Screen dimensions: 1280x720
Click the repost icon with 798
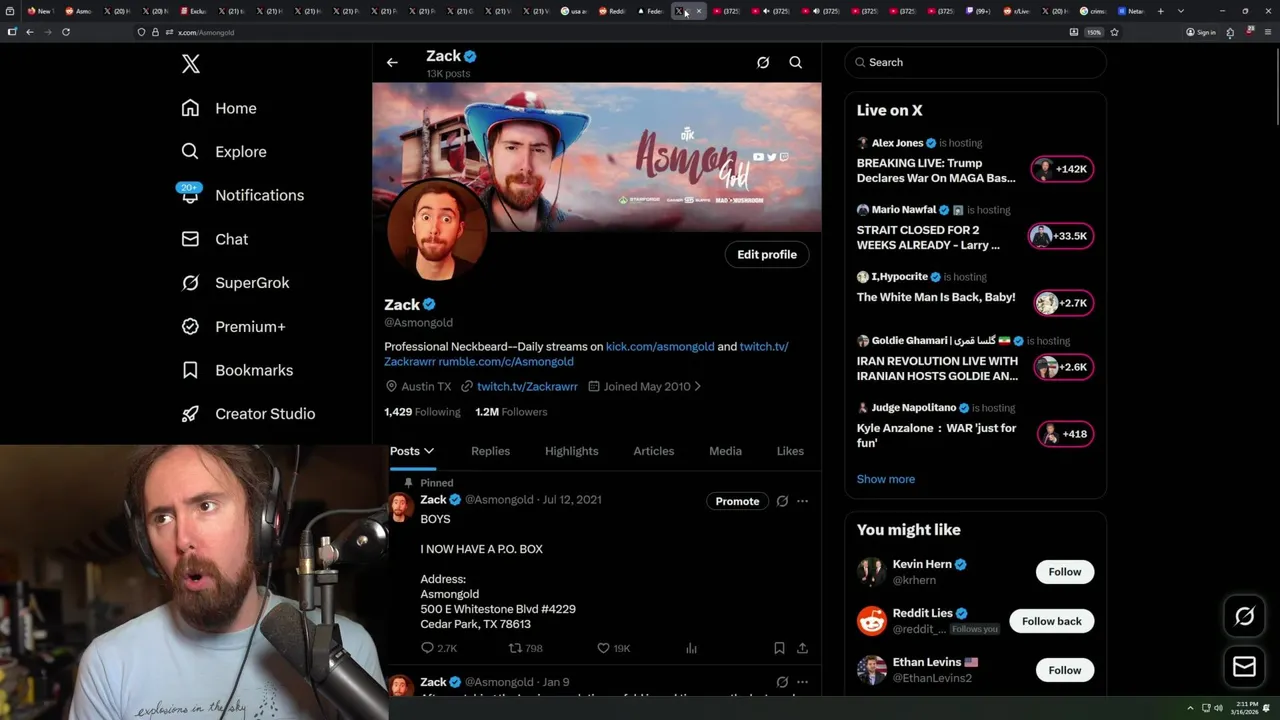tap(515, 648)
